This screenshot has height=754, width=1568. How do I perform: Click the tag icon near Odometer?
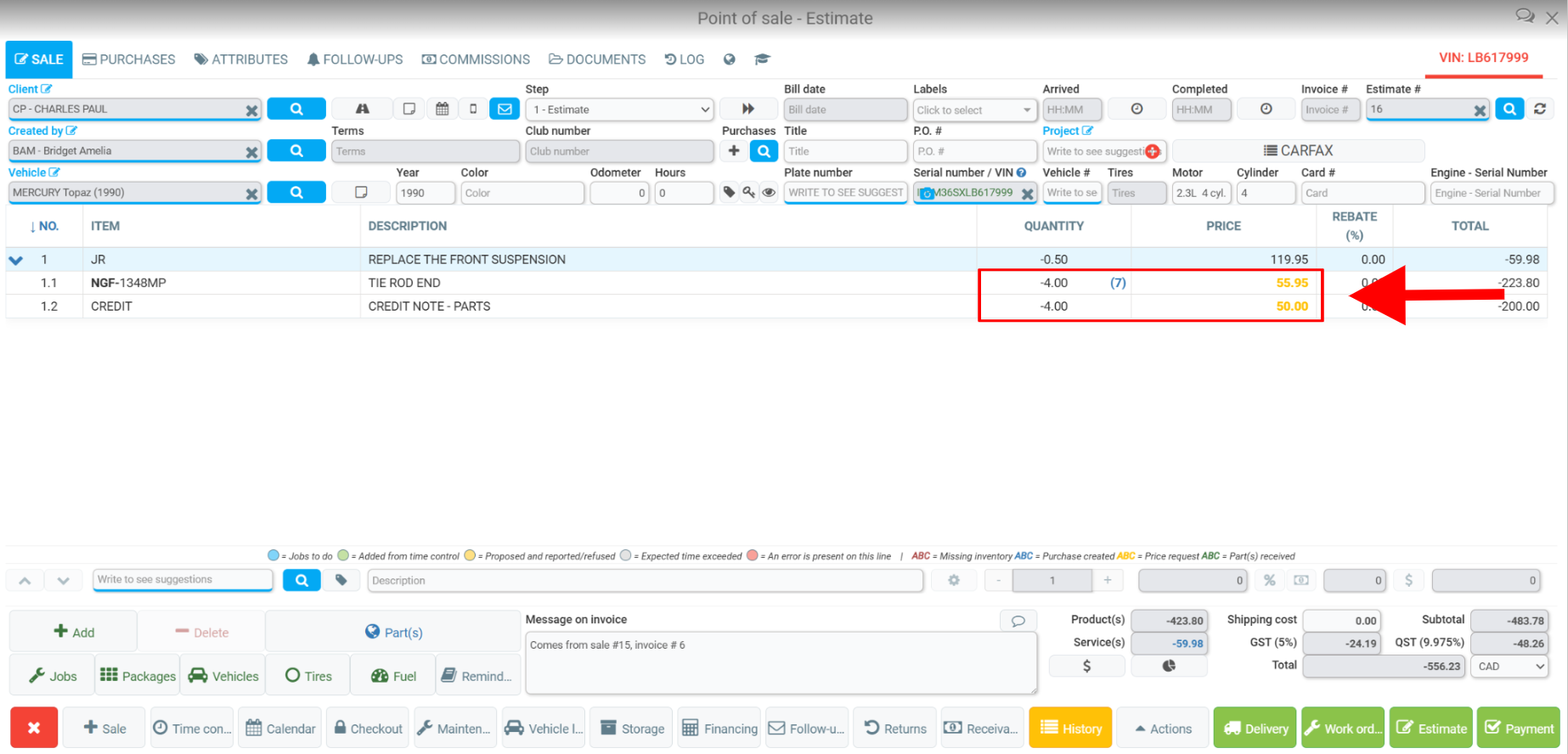click(x=729, y=192)
